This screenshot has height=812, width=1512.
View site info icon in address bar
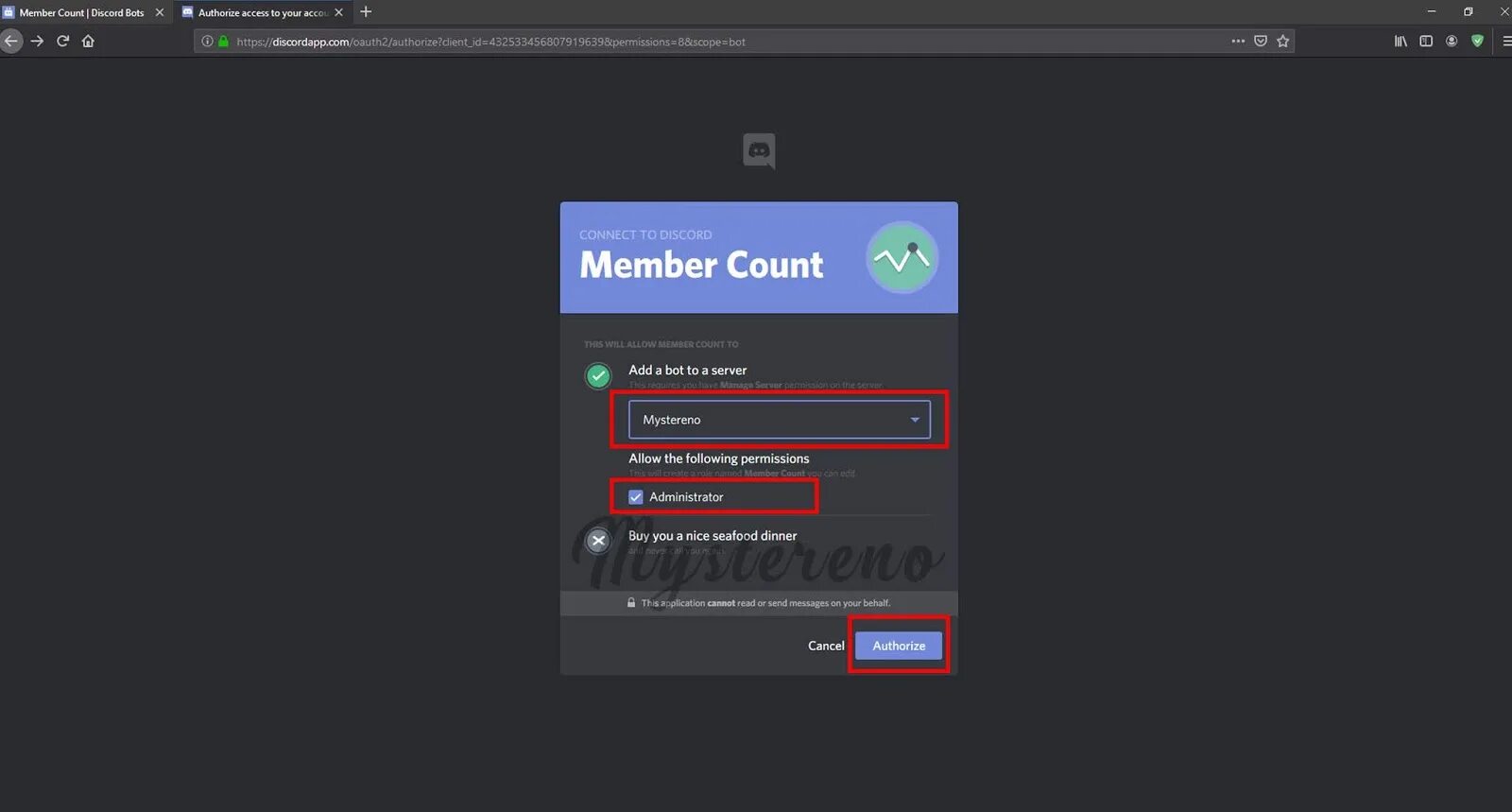point(207,42)
